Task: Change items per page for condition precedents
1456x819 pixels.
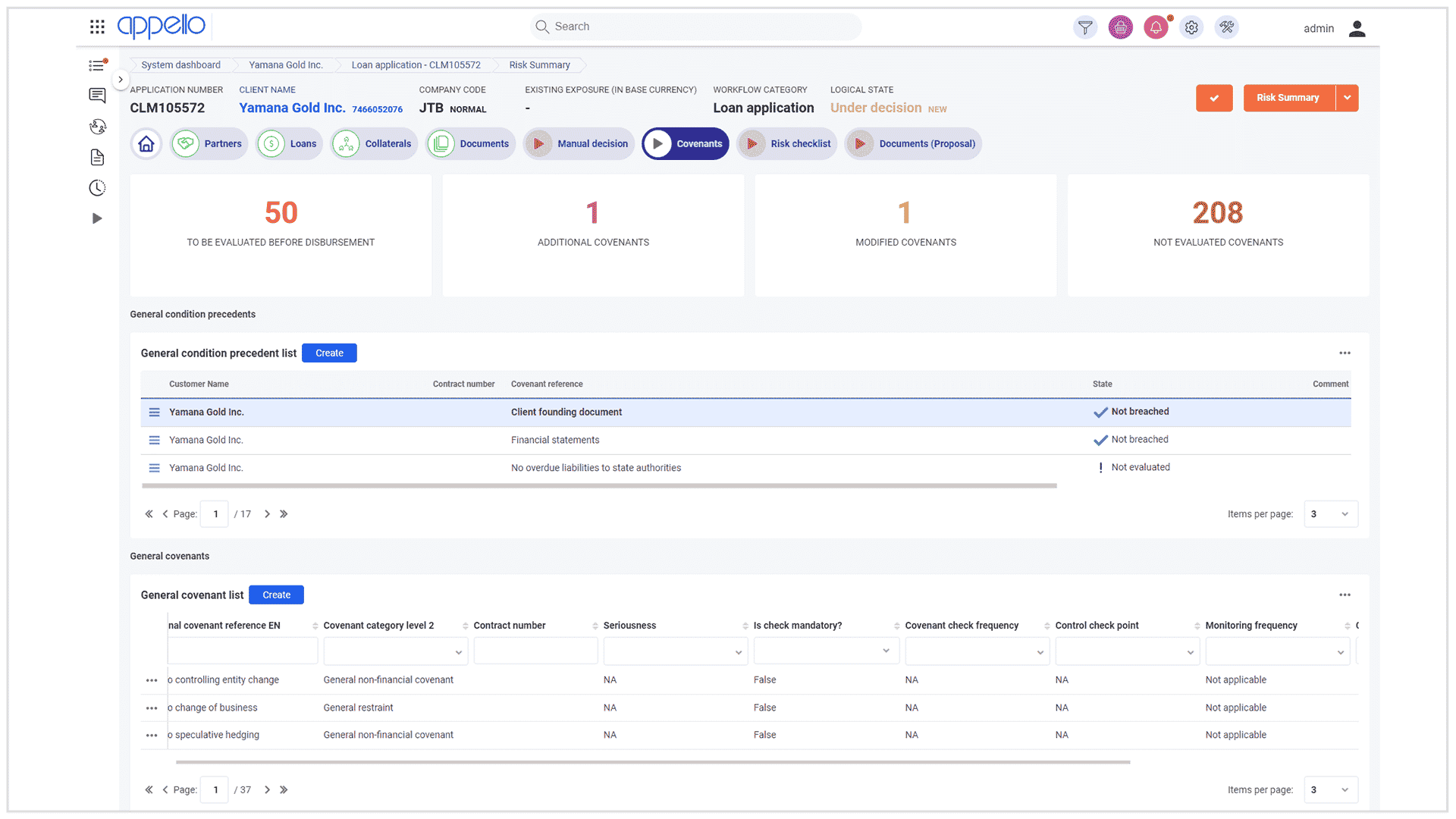Action: pyautogui.click(x=1331, y=514)
